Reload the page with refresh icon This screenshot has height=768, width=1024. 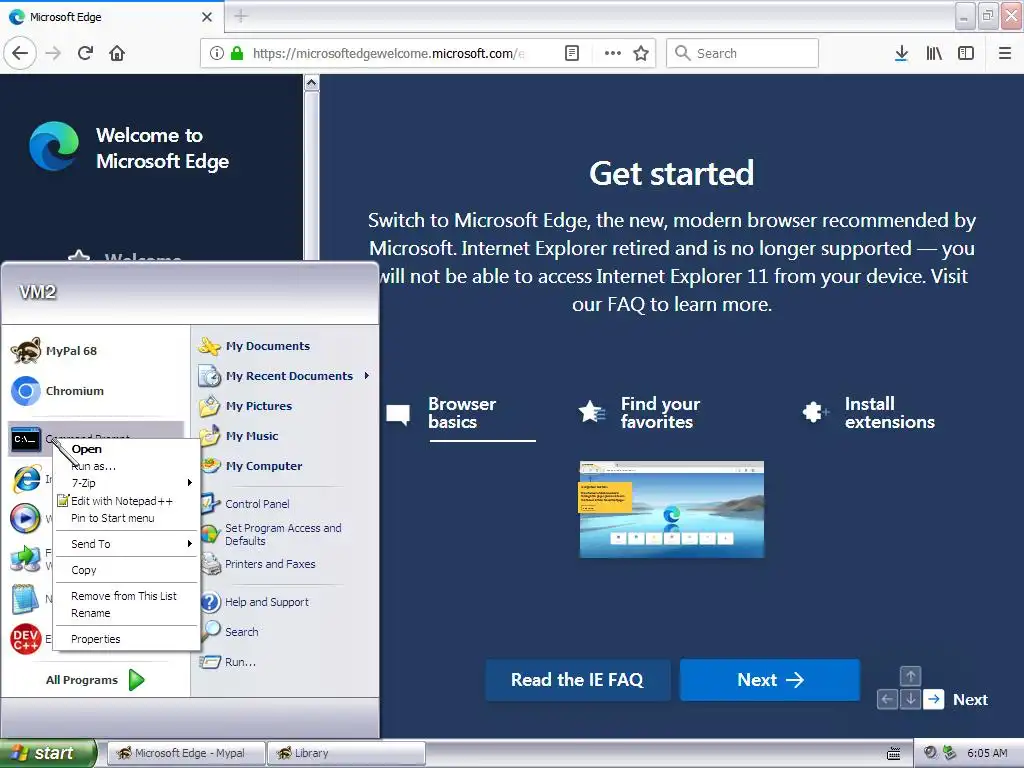click(86, 53)
